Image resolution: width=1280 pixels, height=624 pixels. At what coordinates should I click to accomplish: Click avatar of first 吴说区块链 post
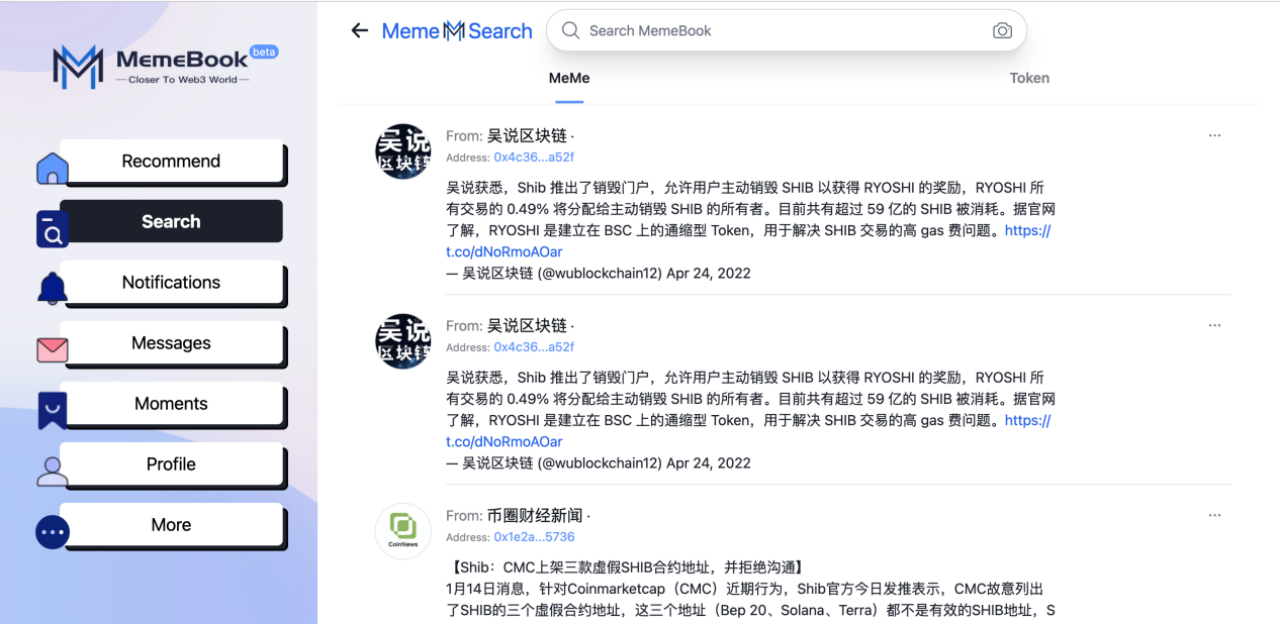tap(403, 151)
